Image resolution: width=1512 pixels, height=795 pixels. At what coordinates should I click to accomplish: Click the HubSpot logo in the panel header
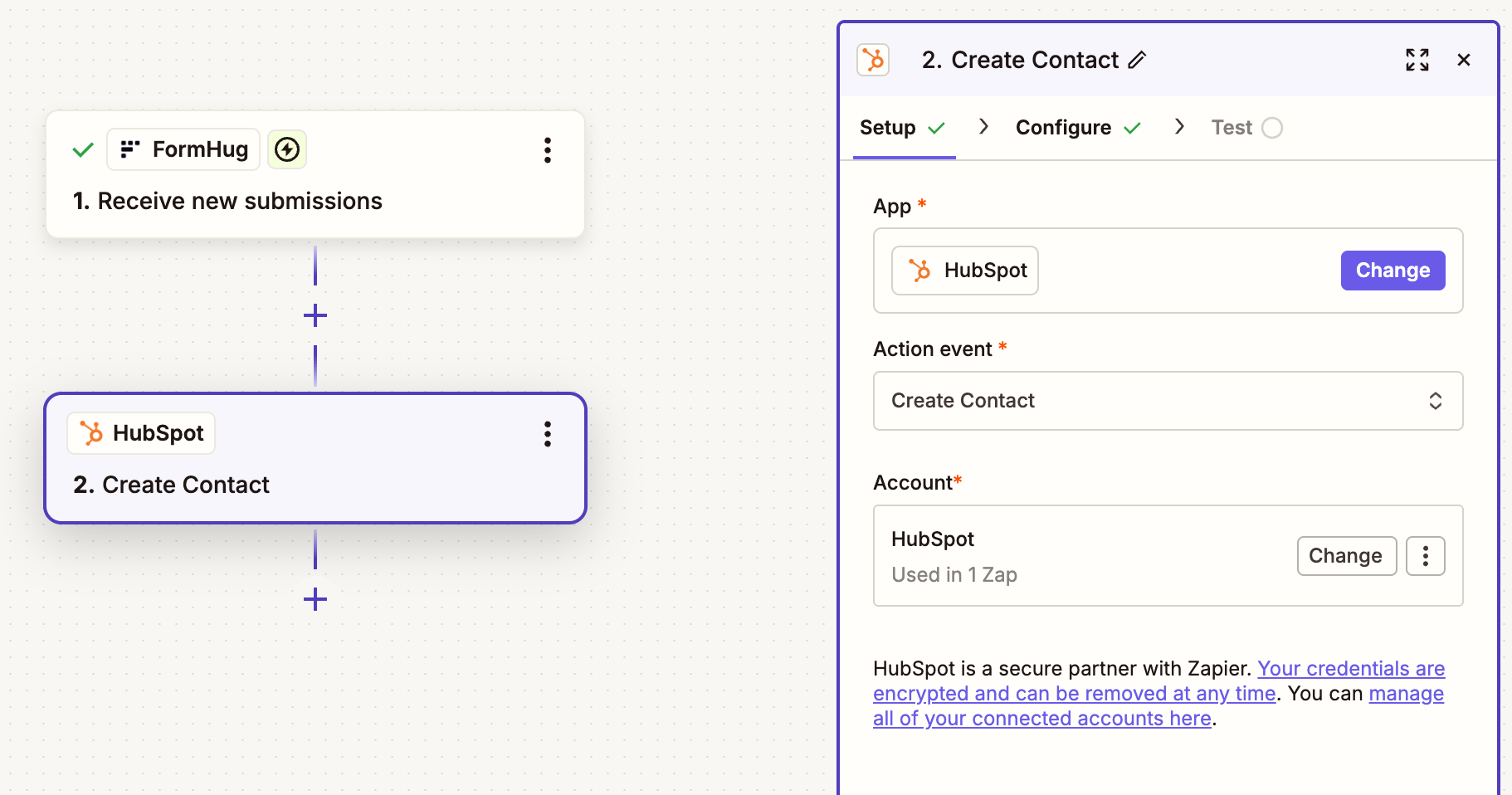coord(873,60)
